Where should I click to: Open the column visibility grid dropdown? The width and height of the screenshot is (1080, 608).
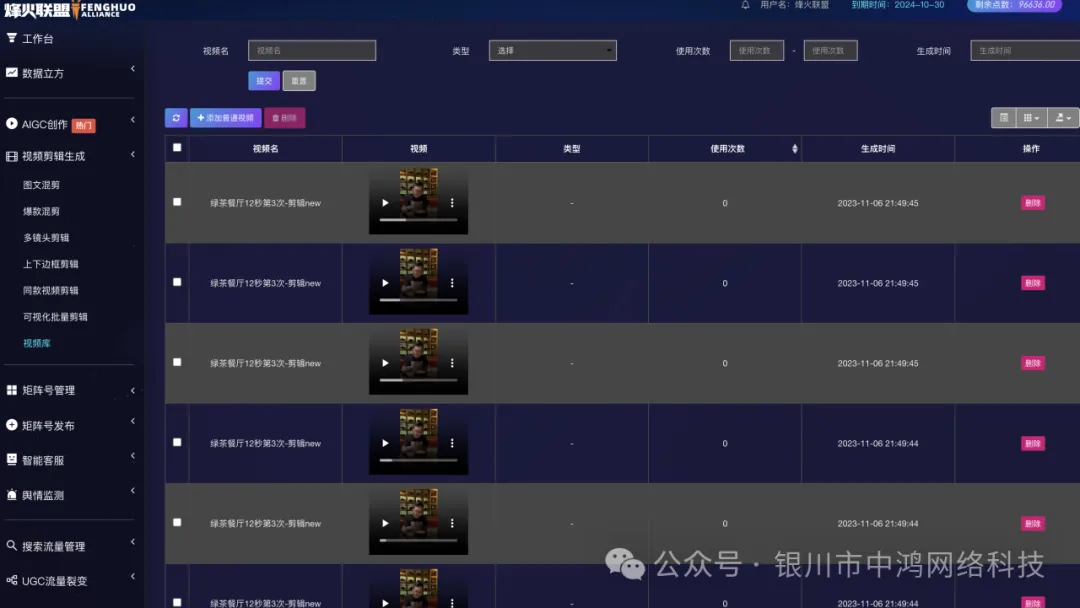pos(1031,118)
